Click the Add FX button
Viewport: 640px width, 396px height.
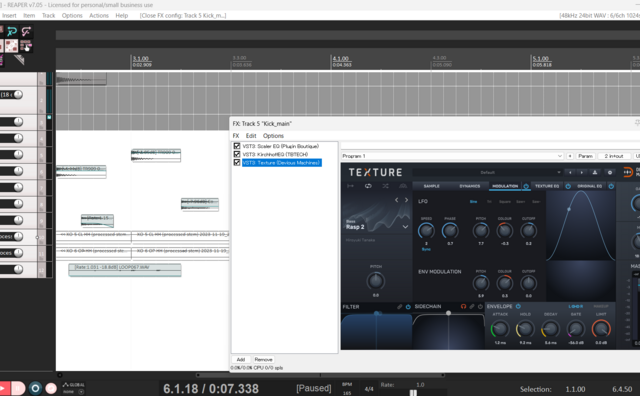241,360
